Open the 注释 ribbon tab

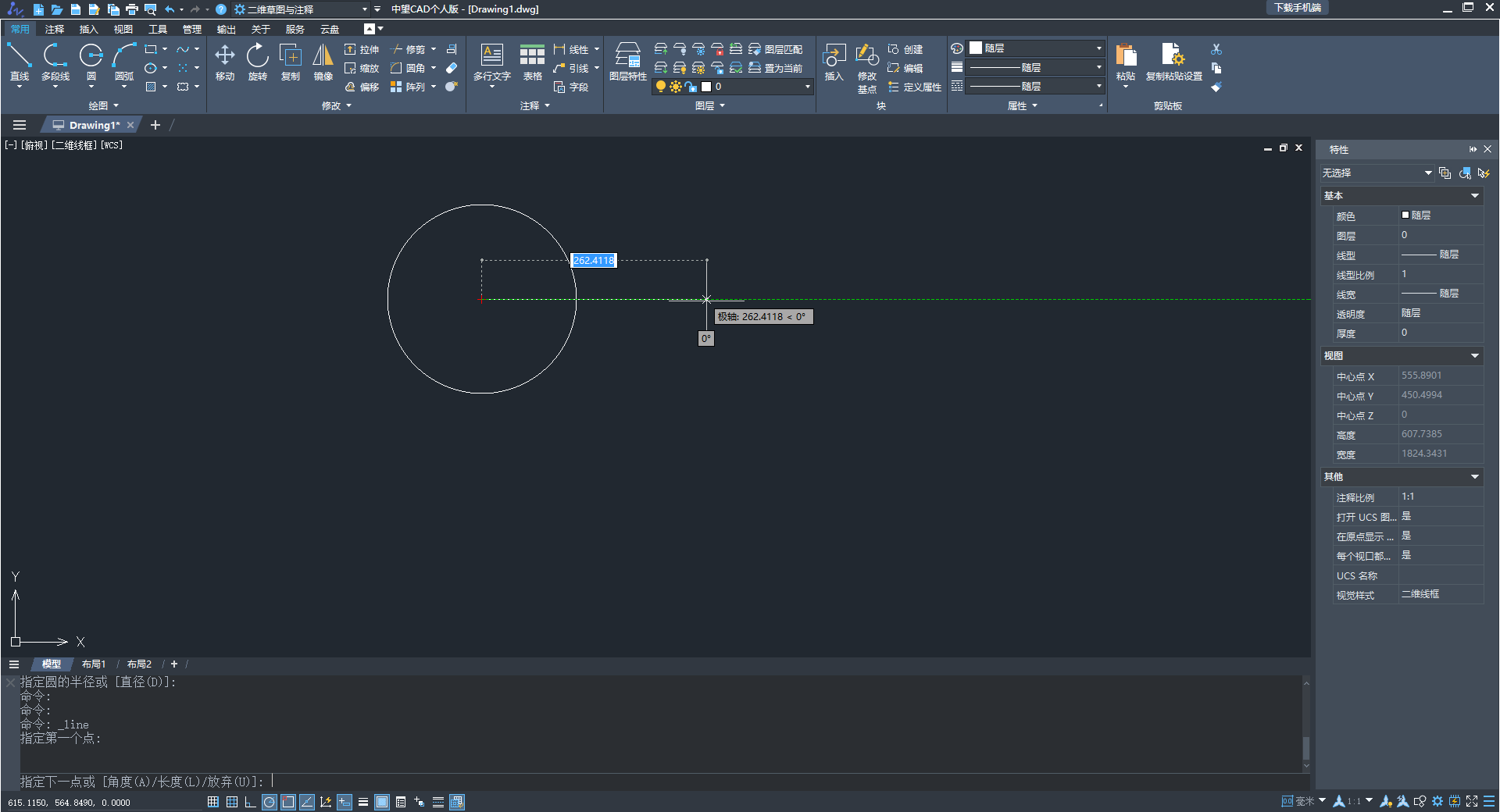(55, 29)
